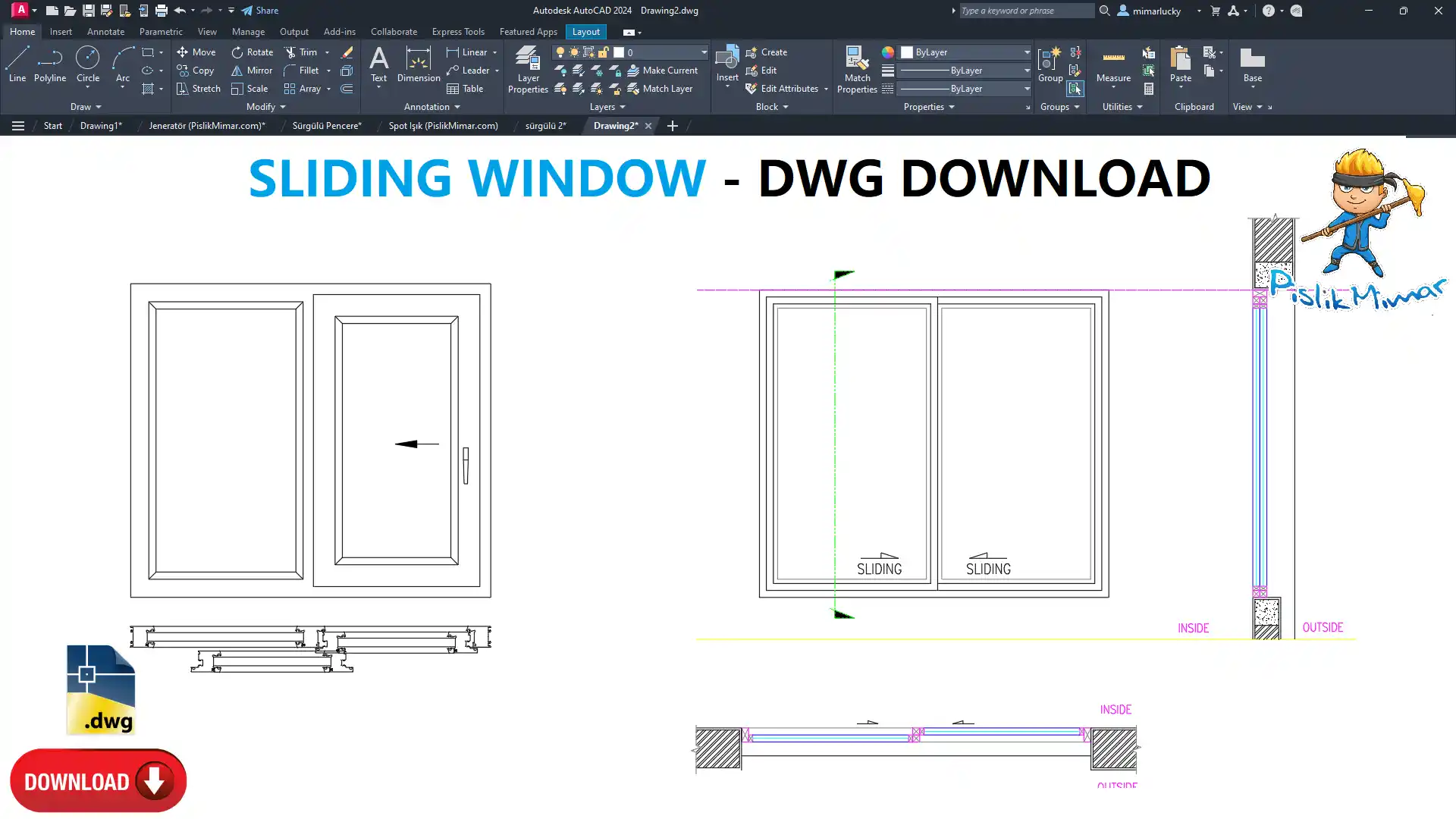Viewport: 1456px width, 819px height.
Task: Click the Quick Calculator icon
Action: (x=1149, y=89)
